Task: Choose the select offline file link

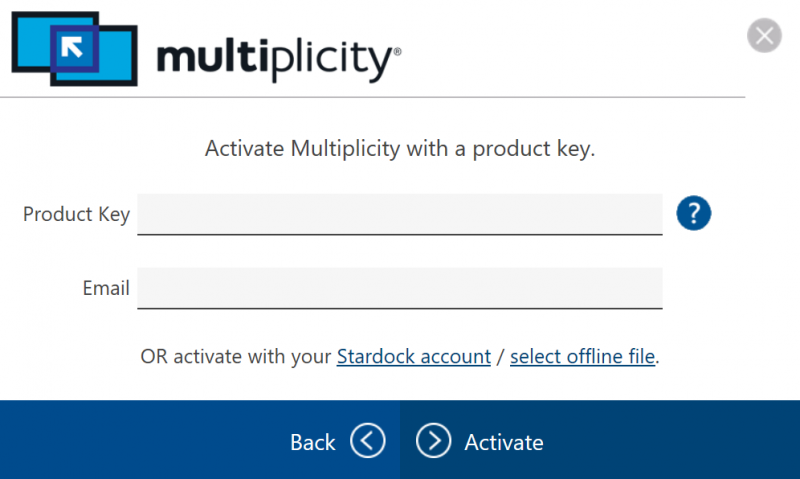Action: point(582,356)
